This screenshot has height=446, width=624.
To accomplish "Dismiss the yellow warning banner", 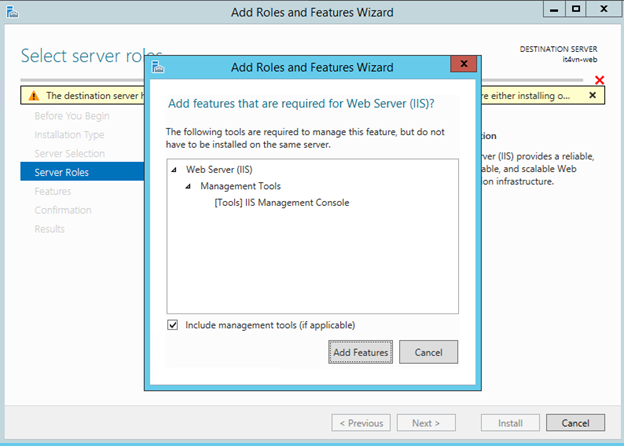I will click(592, 96).
